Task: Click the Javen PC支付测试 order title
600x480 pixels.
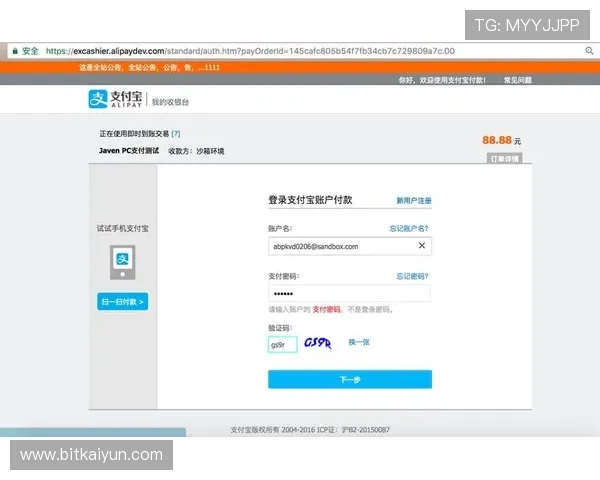Action: pyautogui.click(x=129, y=150)
